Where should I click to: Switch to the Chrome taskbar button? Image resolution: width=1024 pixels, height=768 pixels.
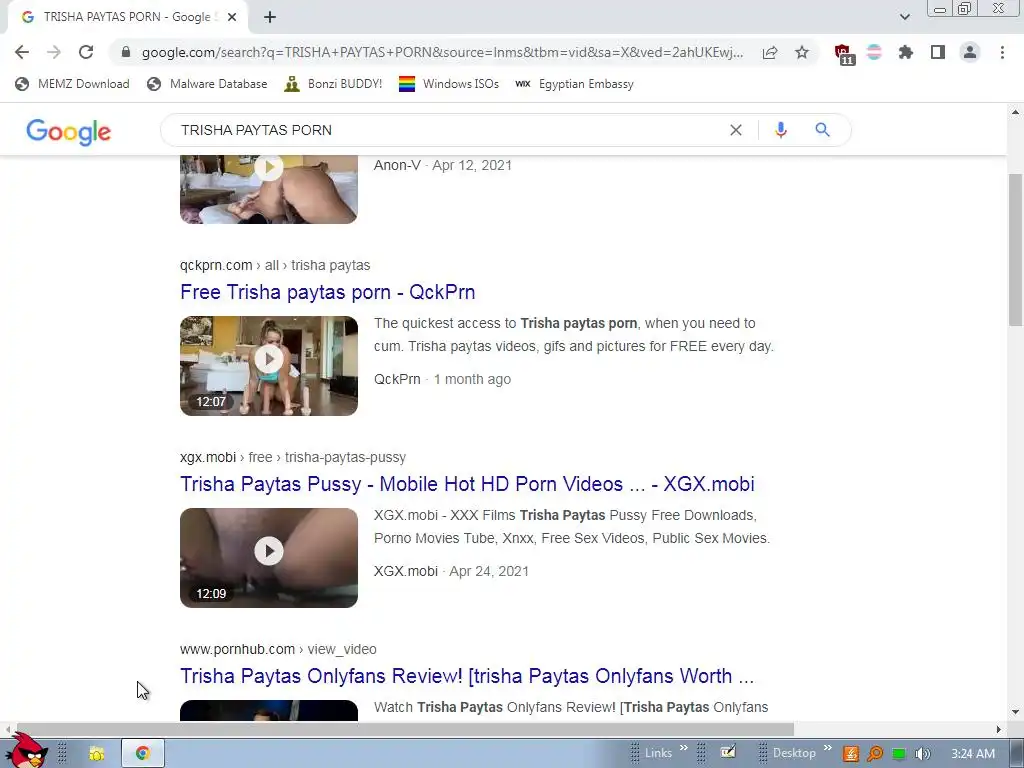[x=142, y=754]
